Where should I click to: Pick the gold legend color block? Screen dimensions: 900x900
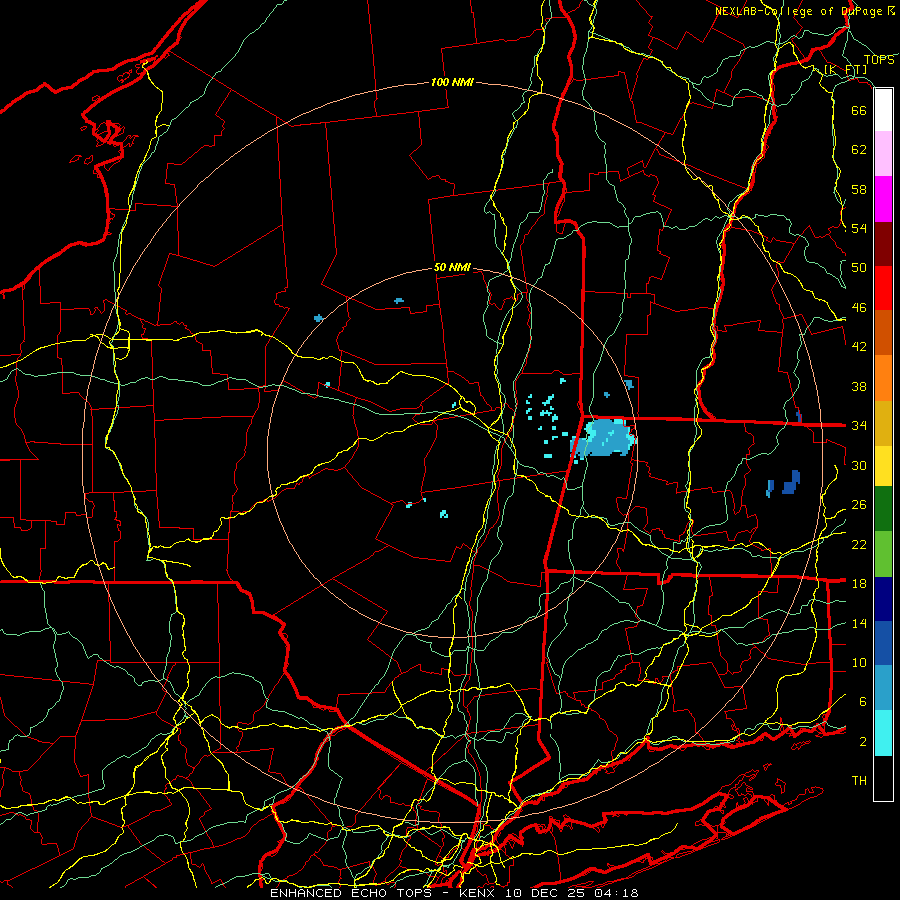(x=883, y=423)
